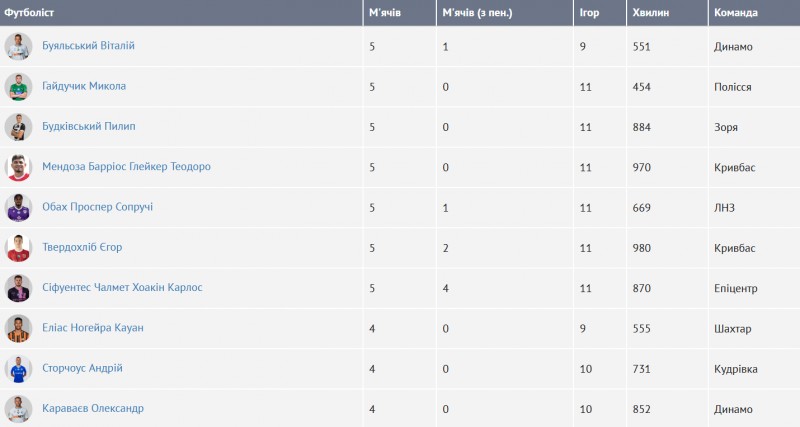This screenshot has width=800, height=427.
Task: Click Гайдучик Микола's avatar photo
Action: pyautogui.click(x=18, y=87)
